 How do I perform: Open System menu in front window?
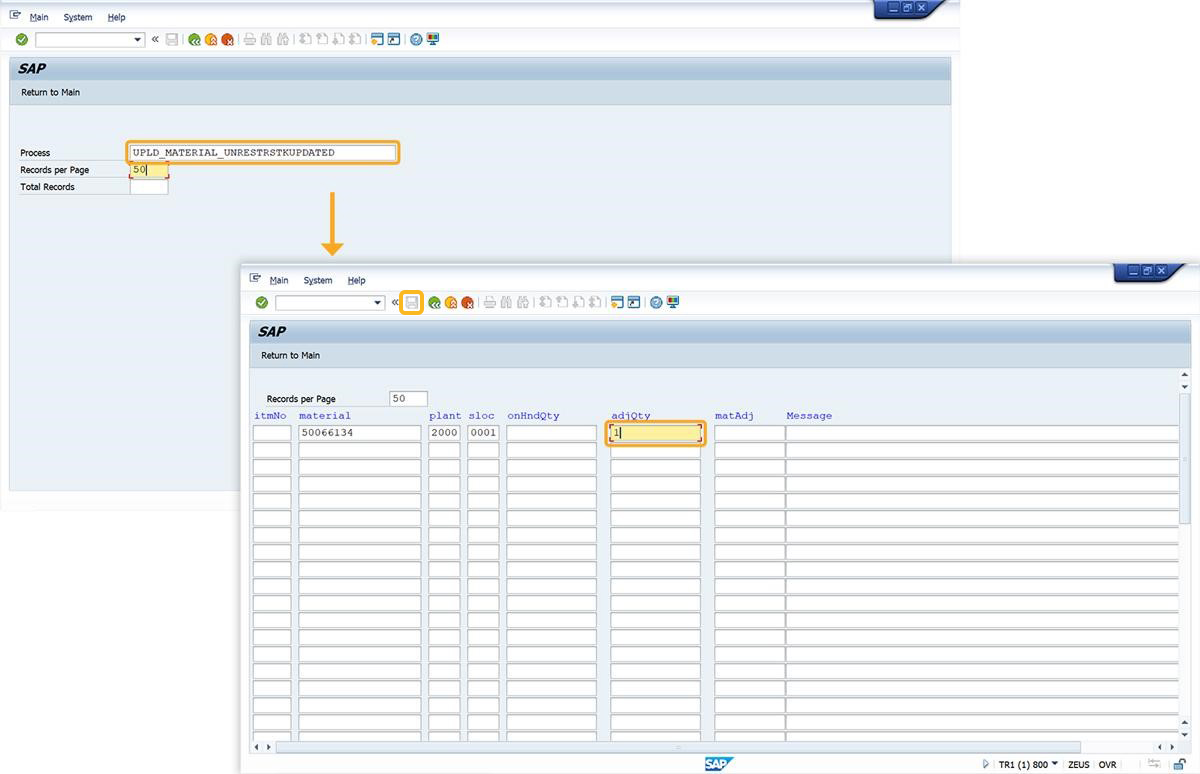pyautogui.click(x=318, y=280)
